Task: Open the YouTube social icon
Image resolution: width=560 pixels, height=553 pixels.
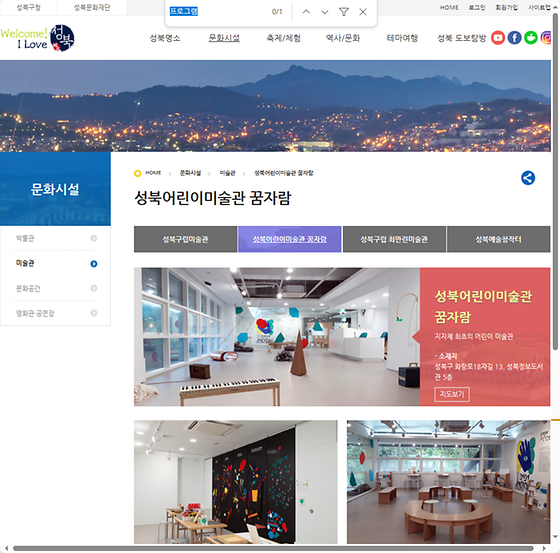Action: (498, 38)
